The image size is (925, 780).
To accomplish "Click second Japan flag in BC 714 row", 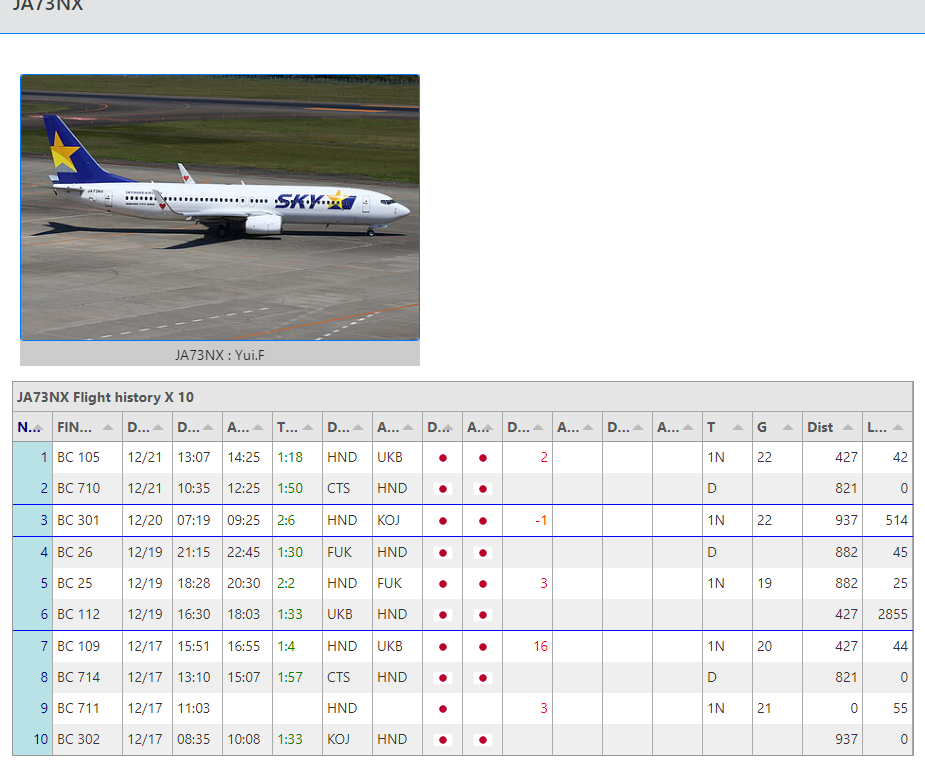I will click(483, 677).
